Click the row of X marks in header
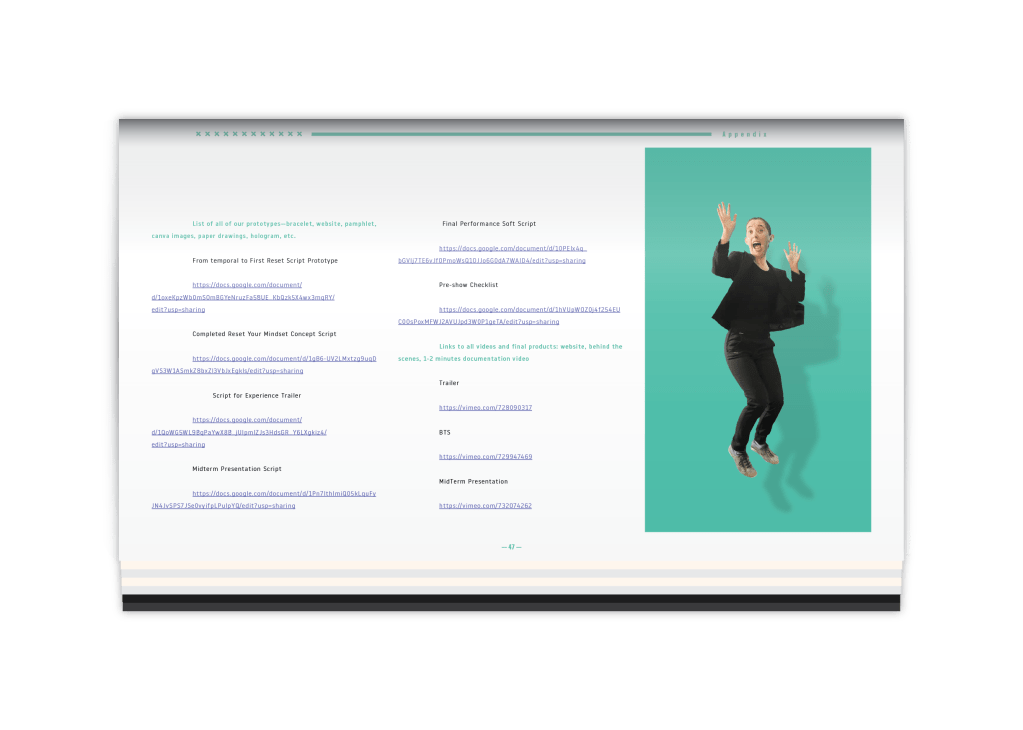Image resolution: width=1023 pixels, height=730 pixels. click(248, 134)
